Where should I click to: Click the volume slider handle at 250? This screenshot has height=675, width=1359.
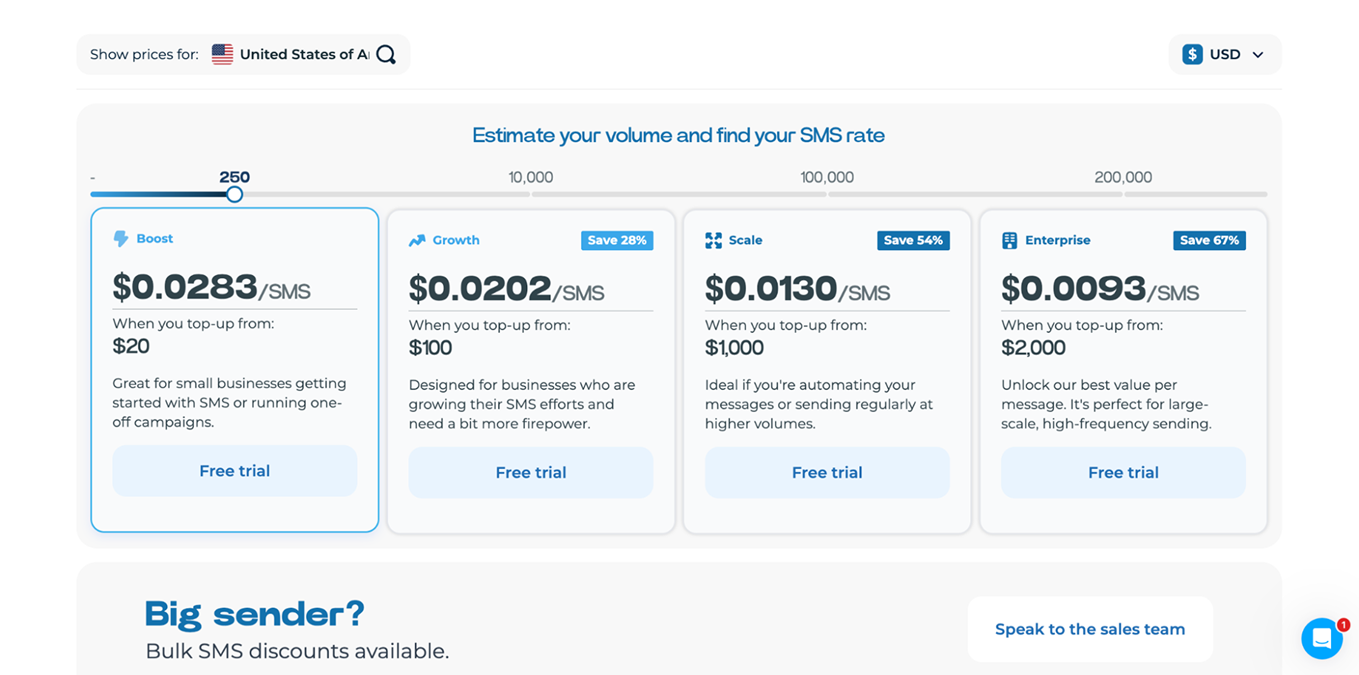(234, 194)
